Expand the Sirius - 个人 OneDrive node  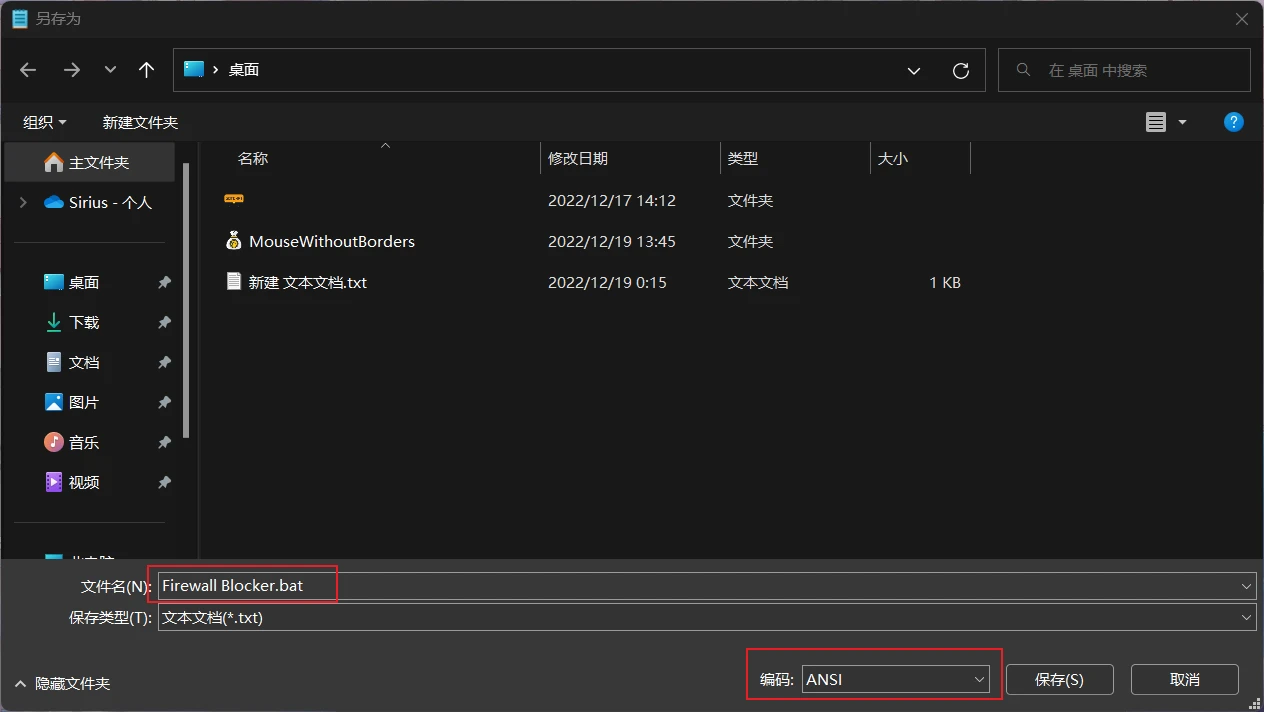coord(23,202)
